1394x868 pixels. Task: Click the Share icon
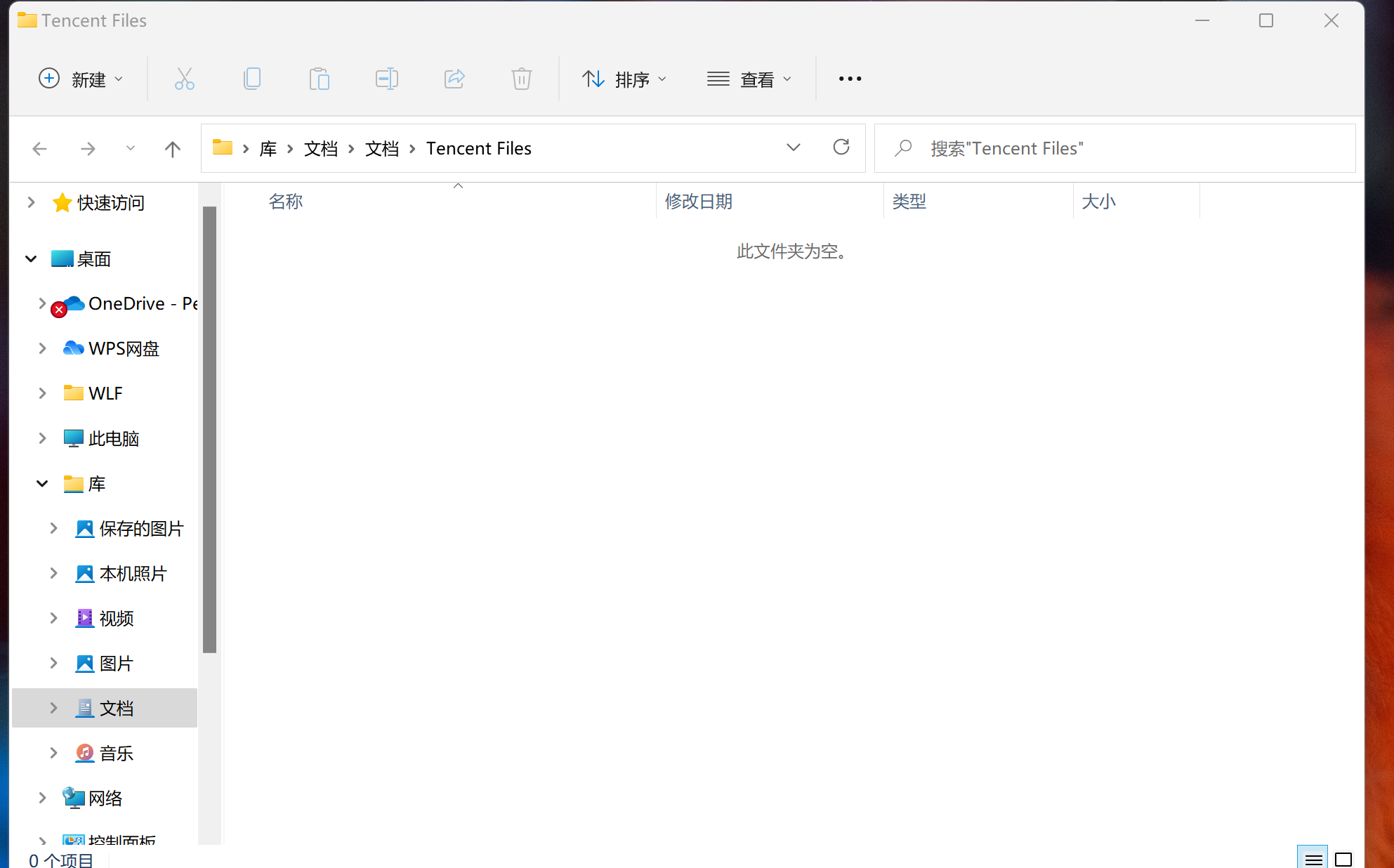click(454, 79)
